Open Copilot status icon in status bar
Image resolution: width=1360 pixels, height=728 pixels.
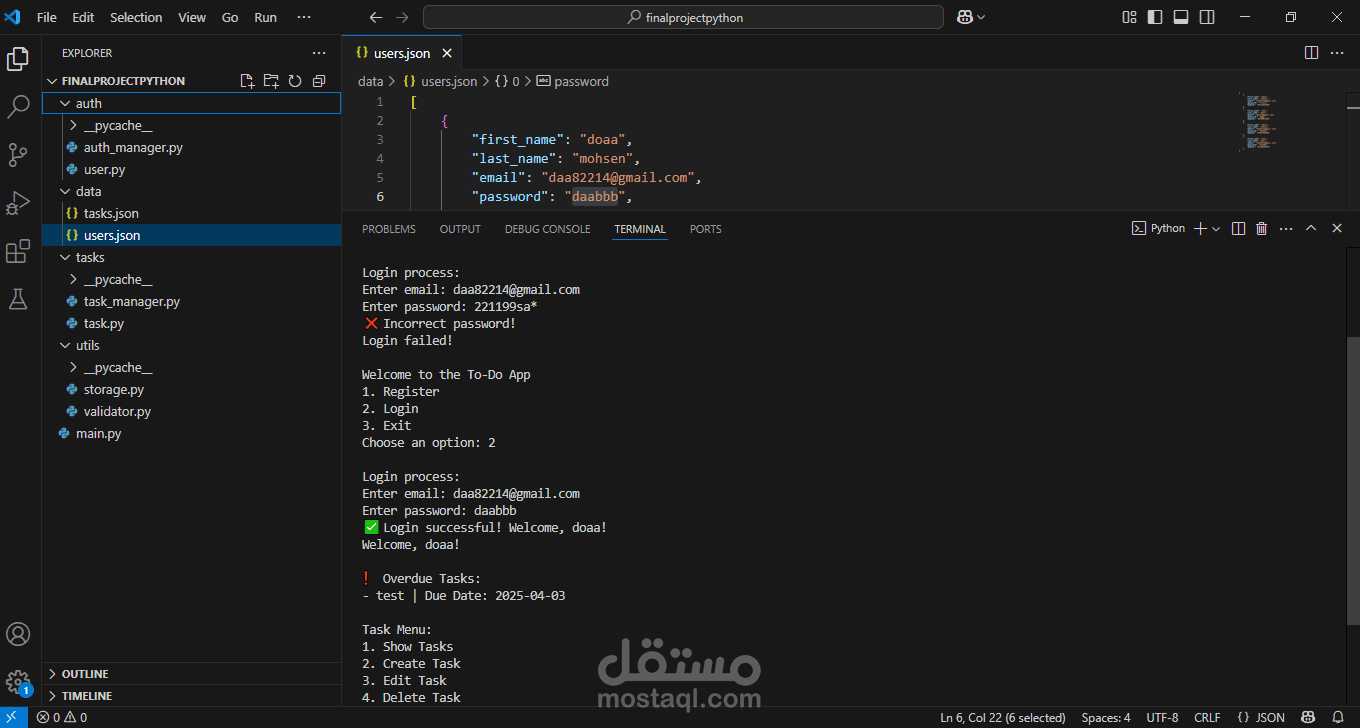(1307, 717)
